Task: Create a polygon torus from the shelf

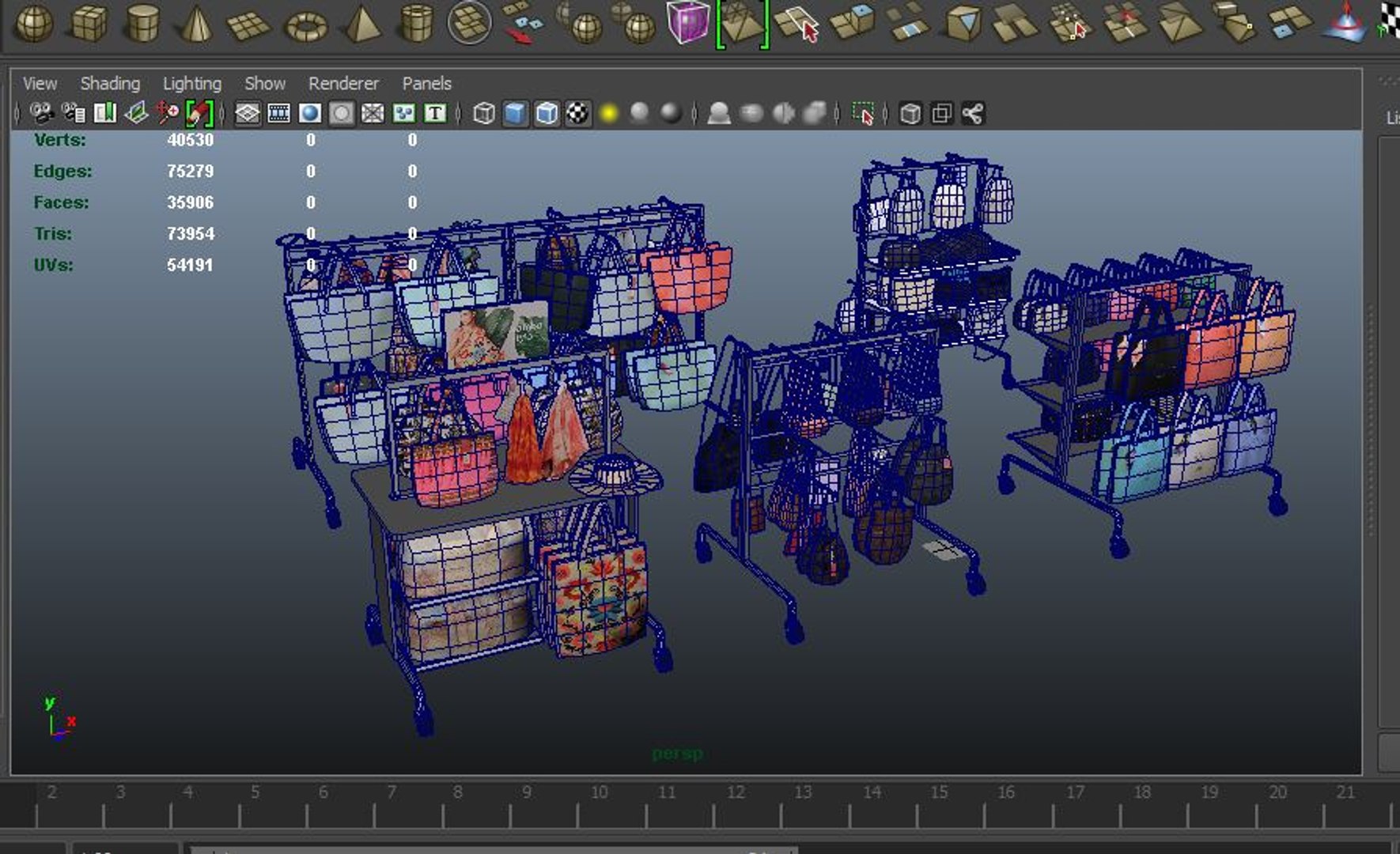Action: (x=306, y=25)
